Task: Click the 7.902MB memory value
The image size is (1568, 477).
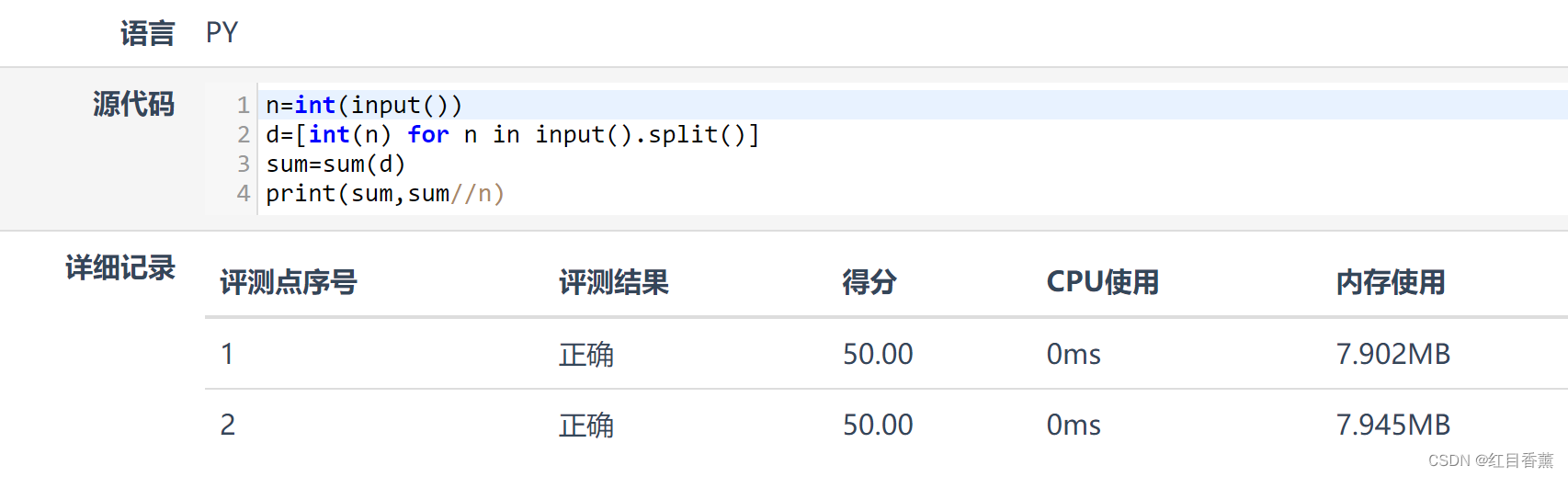Action: pyautogui.click(x=1392, y=354)
